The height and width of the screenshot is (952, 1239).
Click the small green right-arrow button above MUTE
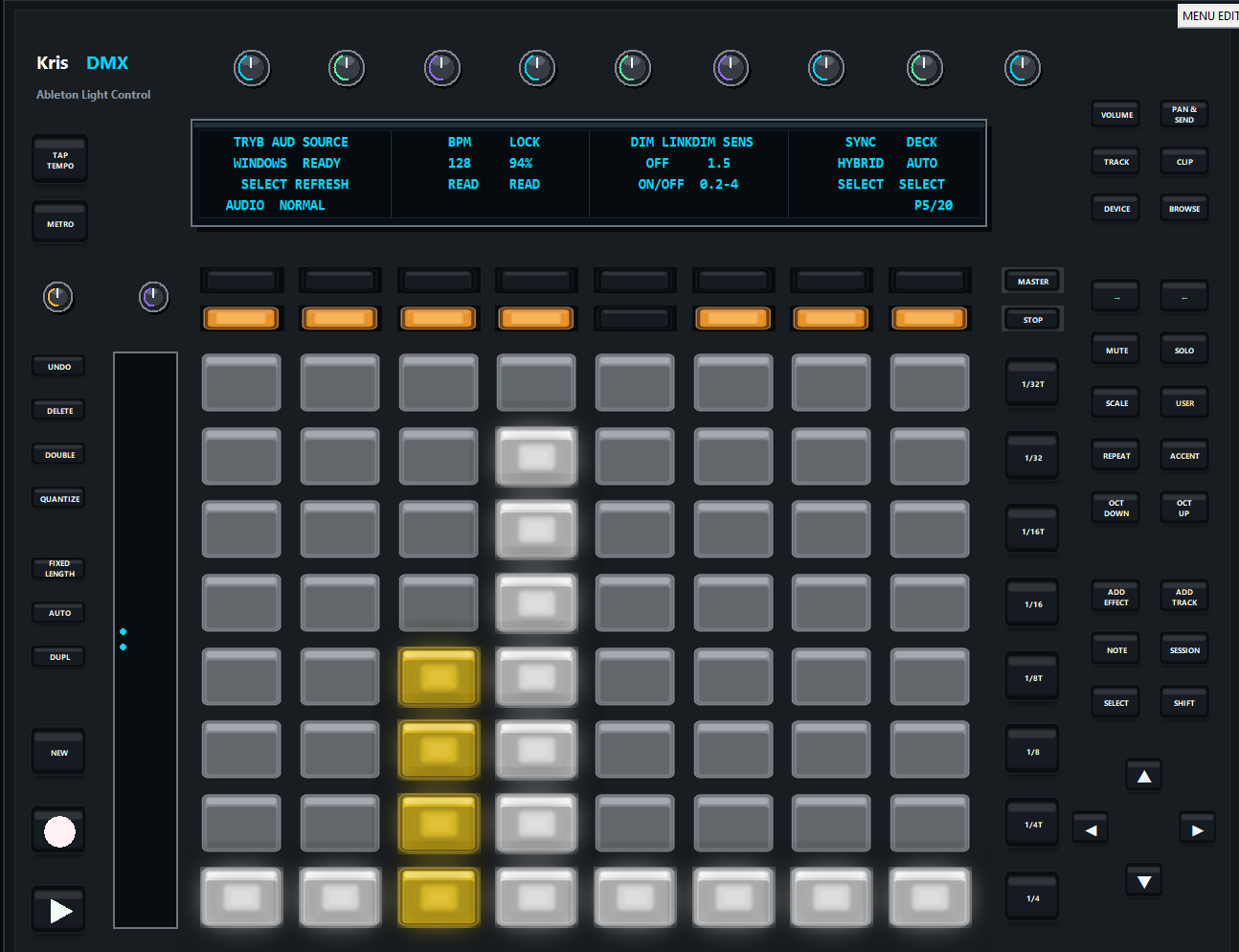point(1116,297)
